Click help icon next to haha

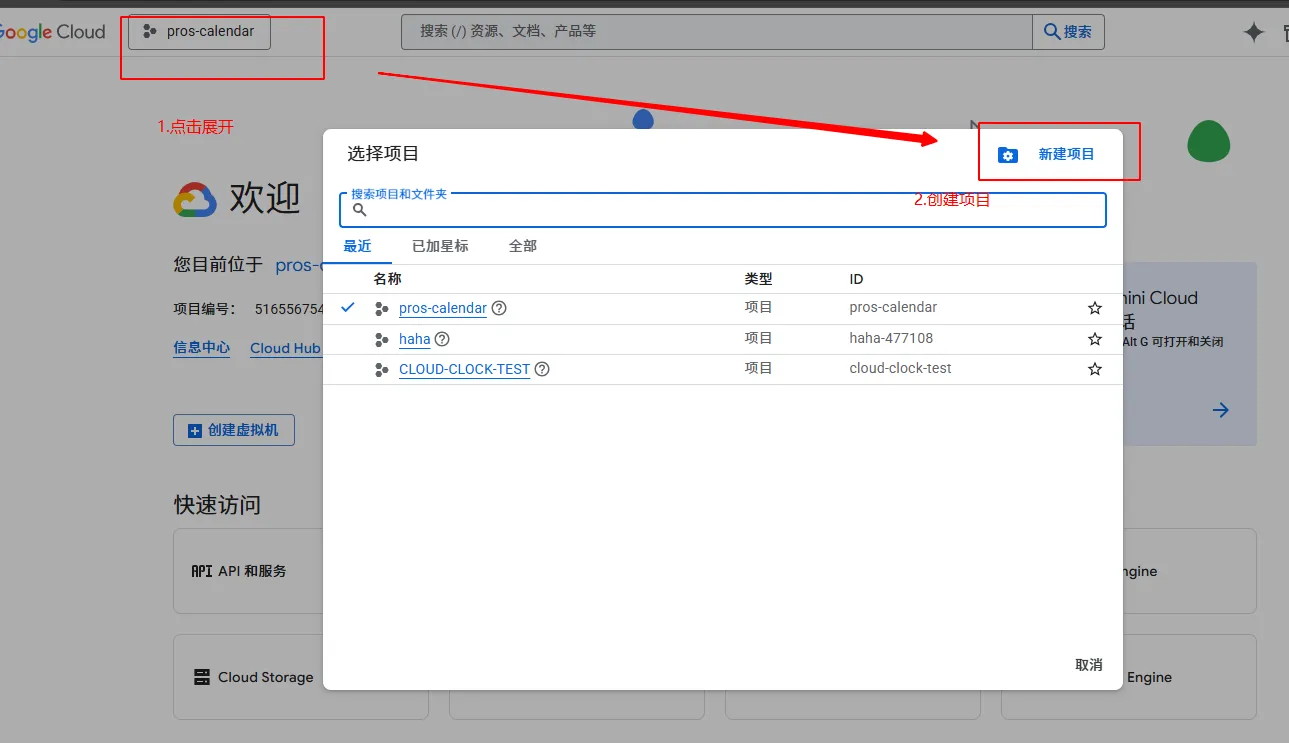tap(442, 339)
